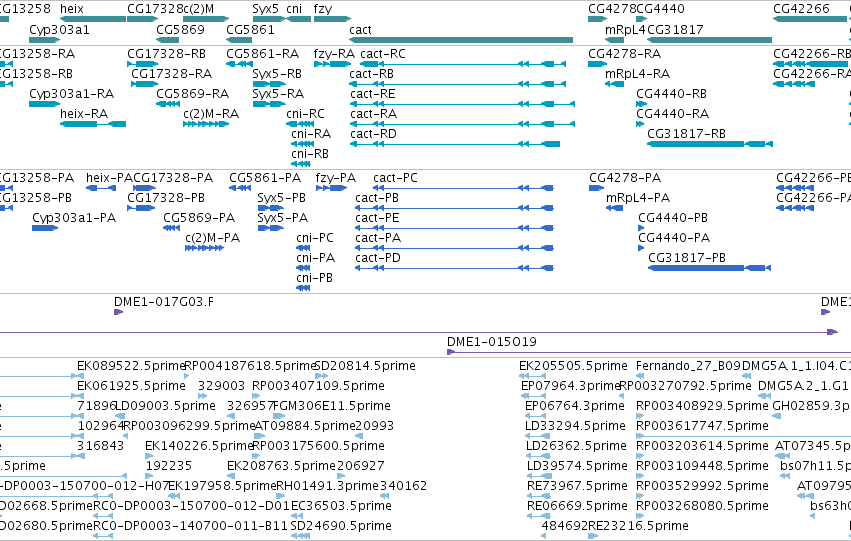
Task: Open the CG31817-PB protein
Action: click(x=709, y=268)
